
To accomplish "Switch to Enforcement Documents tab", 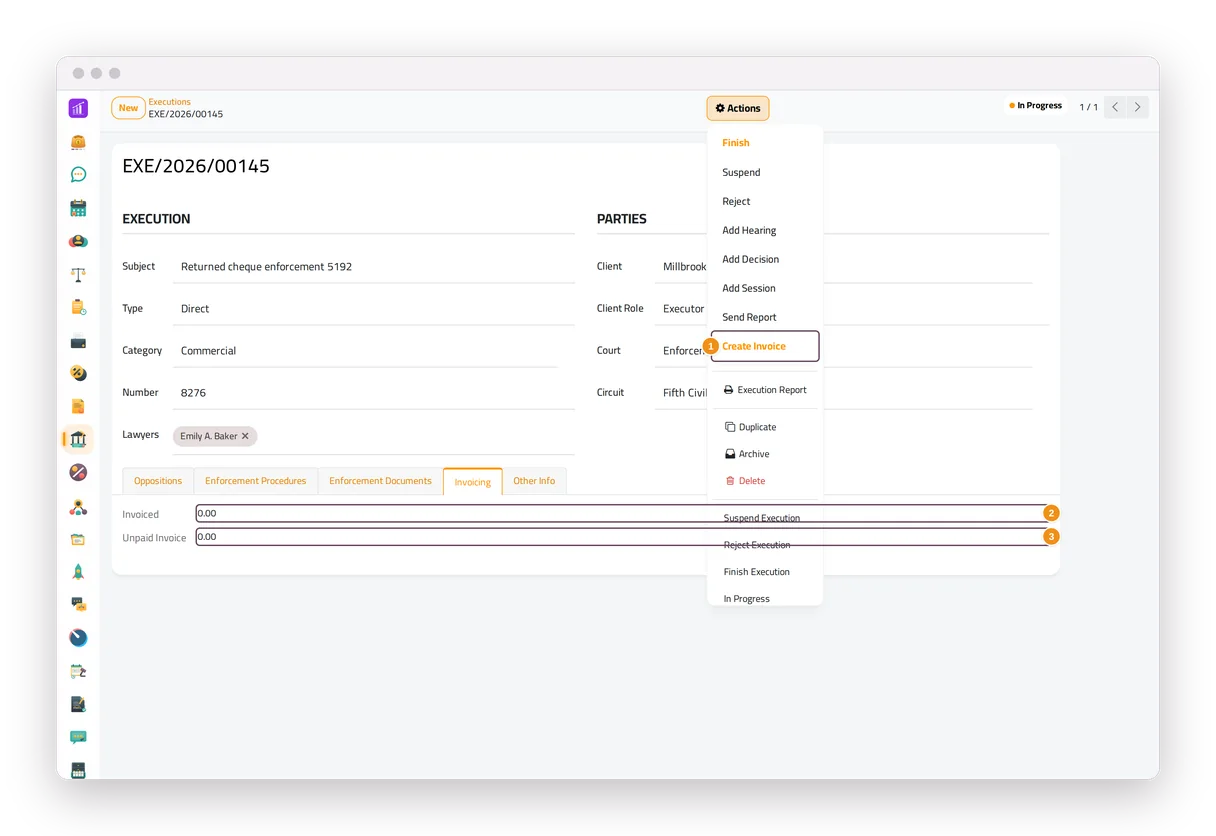I will click(x=380, y=481).
